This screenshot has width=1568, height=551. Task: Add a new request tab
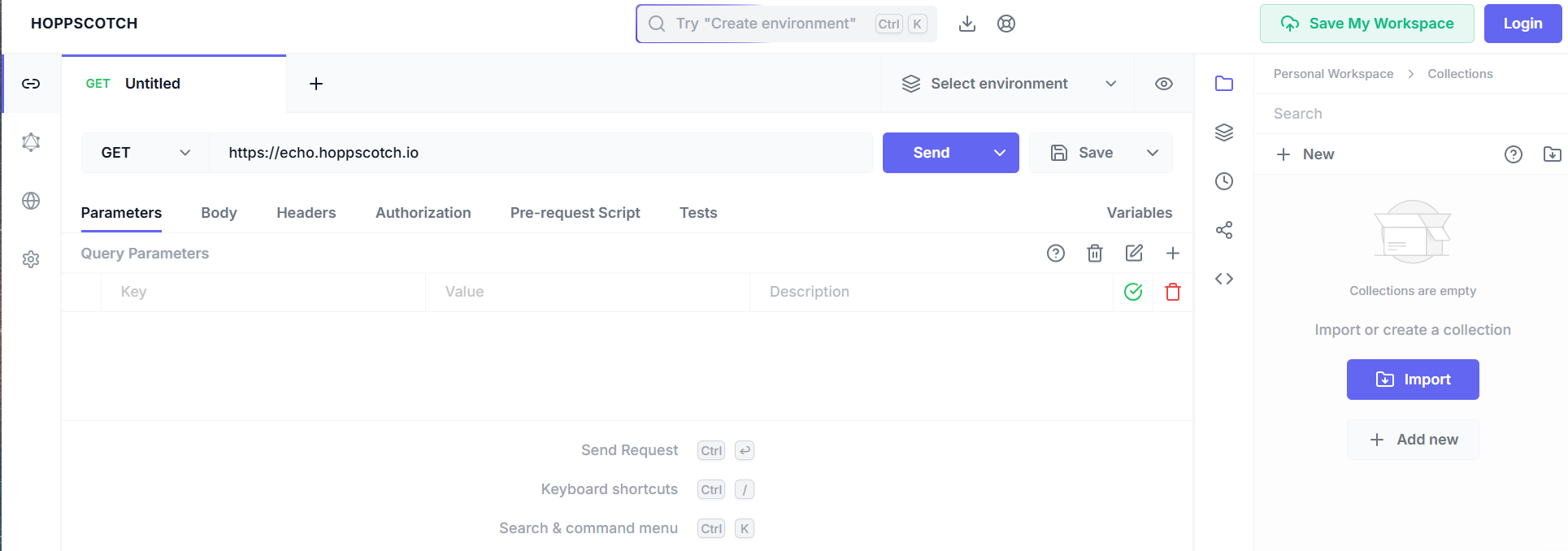click(316, 84)
